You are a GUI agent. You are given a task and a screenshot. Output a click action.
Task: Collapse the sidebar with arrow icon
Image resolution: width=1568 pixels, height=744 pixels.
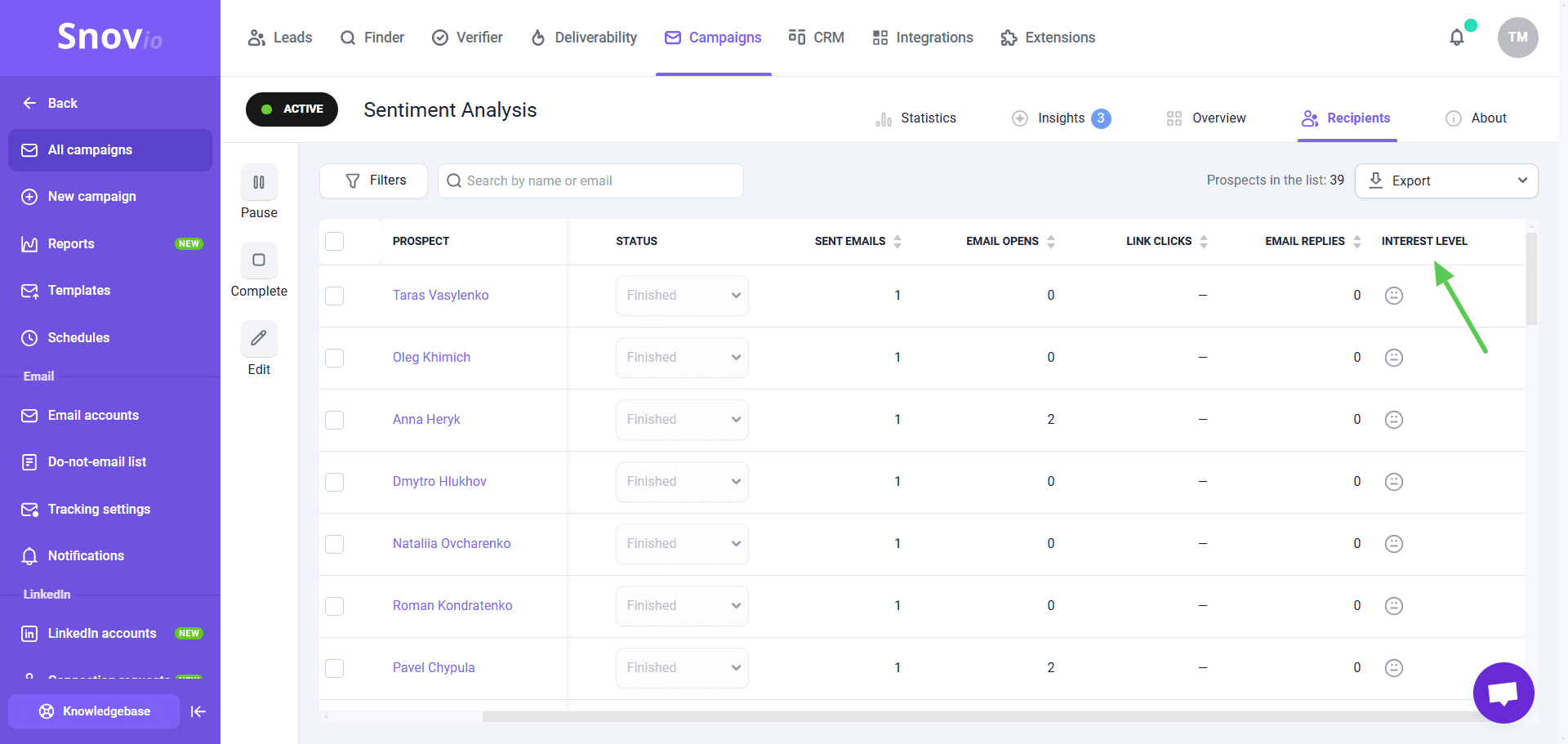point(198,711)
